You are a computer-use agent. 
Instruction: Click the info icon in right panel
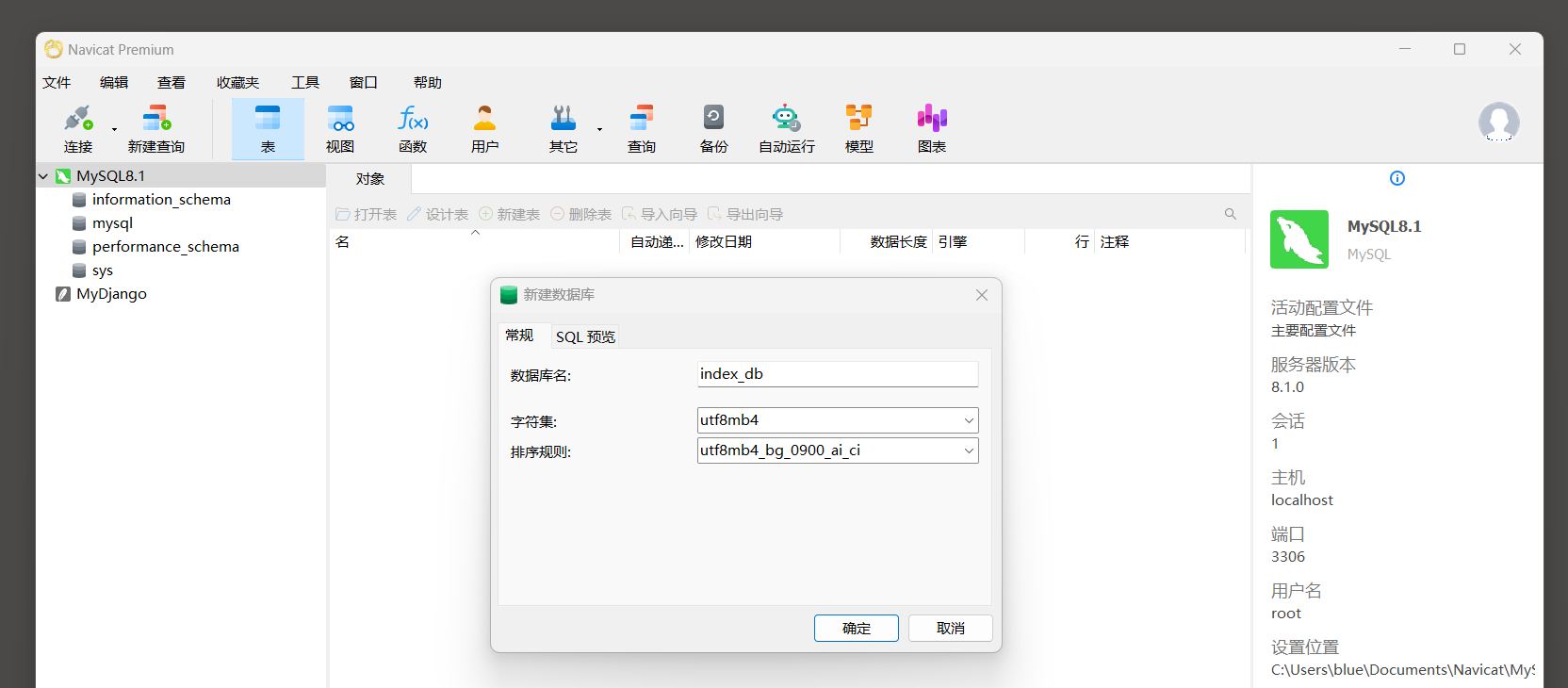(1397, 178)
